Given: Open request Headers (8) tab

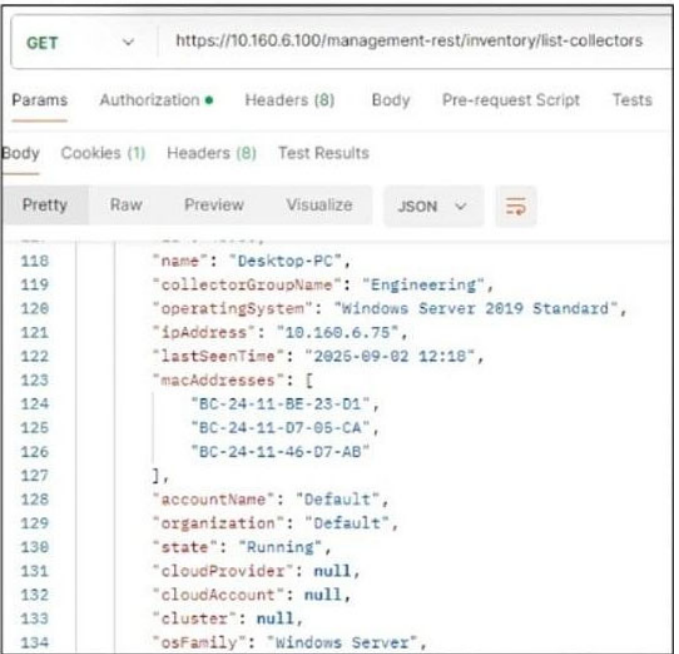Looking at the screenshot, I should tap(290, 100).
